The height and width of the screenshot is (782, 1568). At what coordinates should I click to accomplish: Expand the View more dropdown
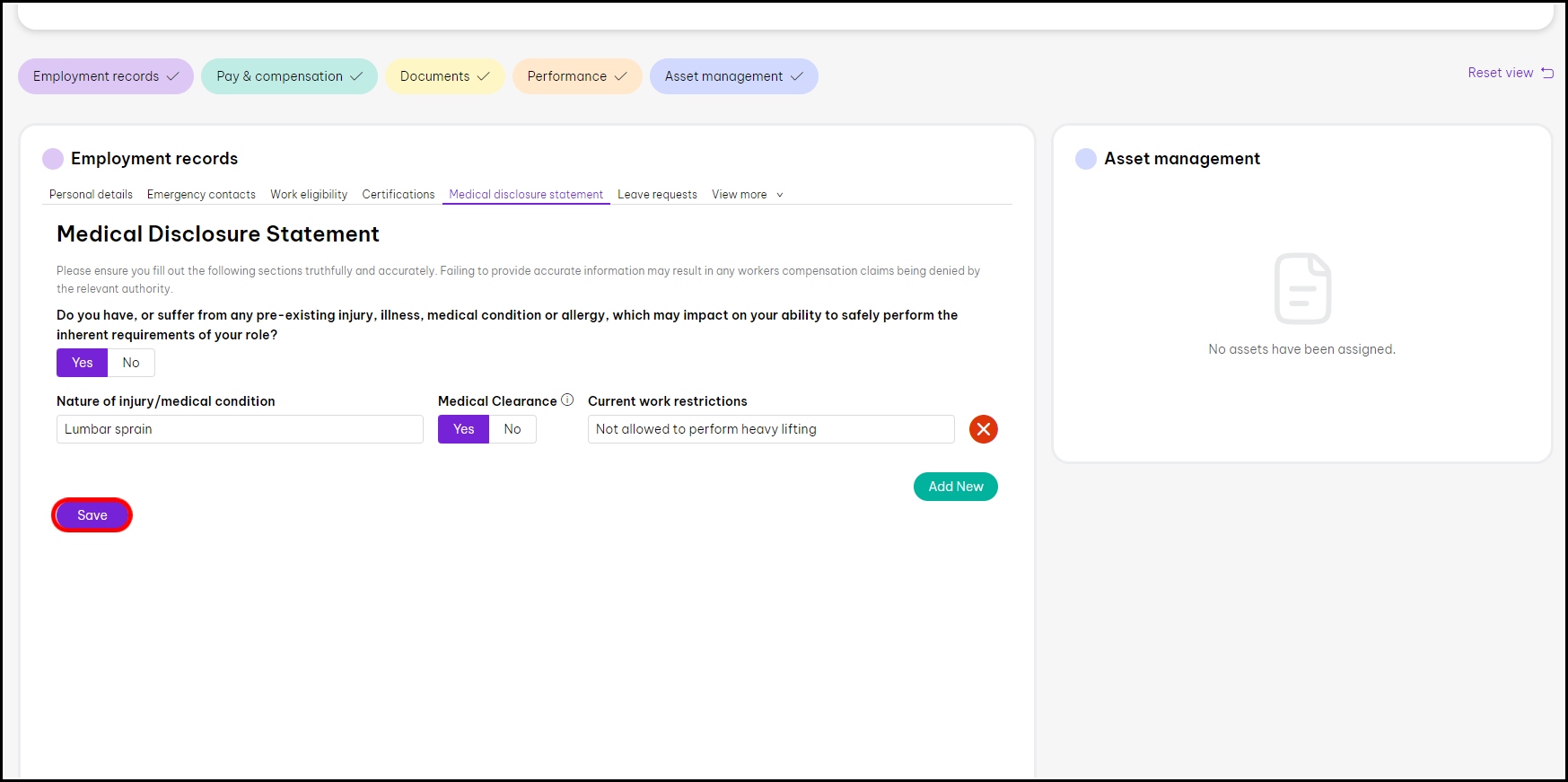coord(747,195)
